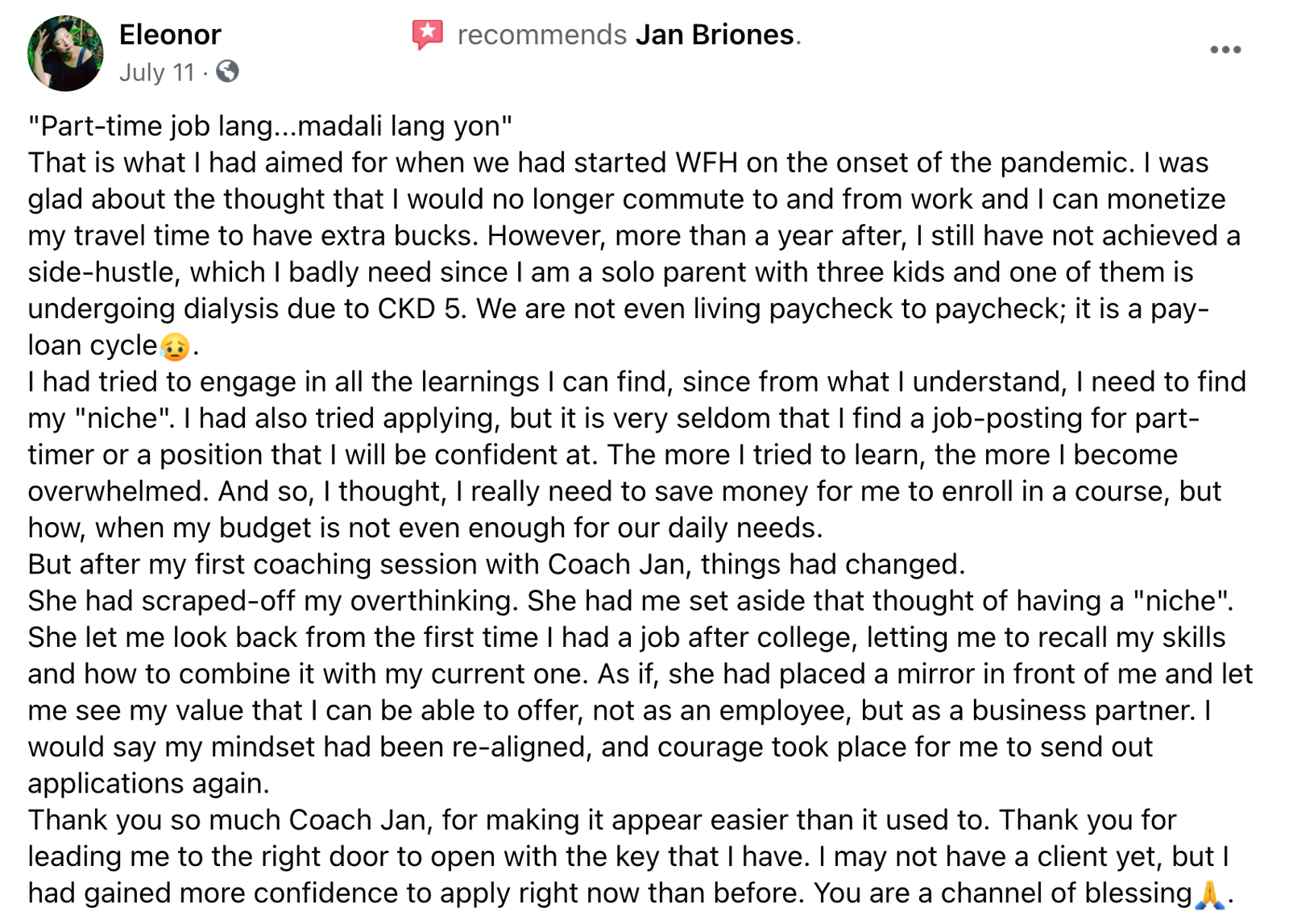Click the quoted first line of the post
This screenshot has height=924, width=1289.
(270, 125)
